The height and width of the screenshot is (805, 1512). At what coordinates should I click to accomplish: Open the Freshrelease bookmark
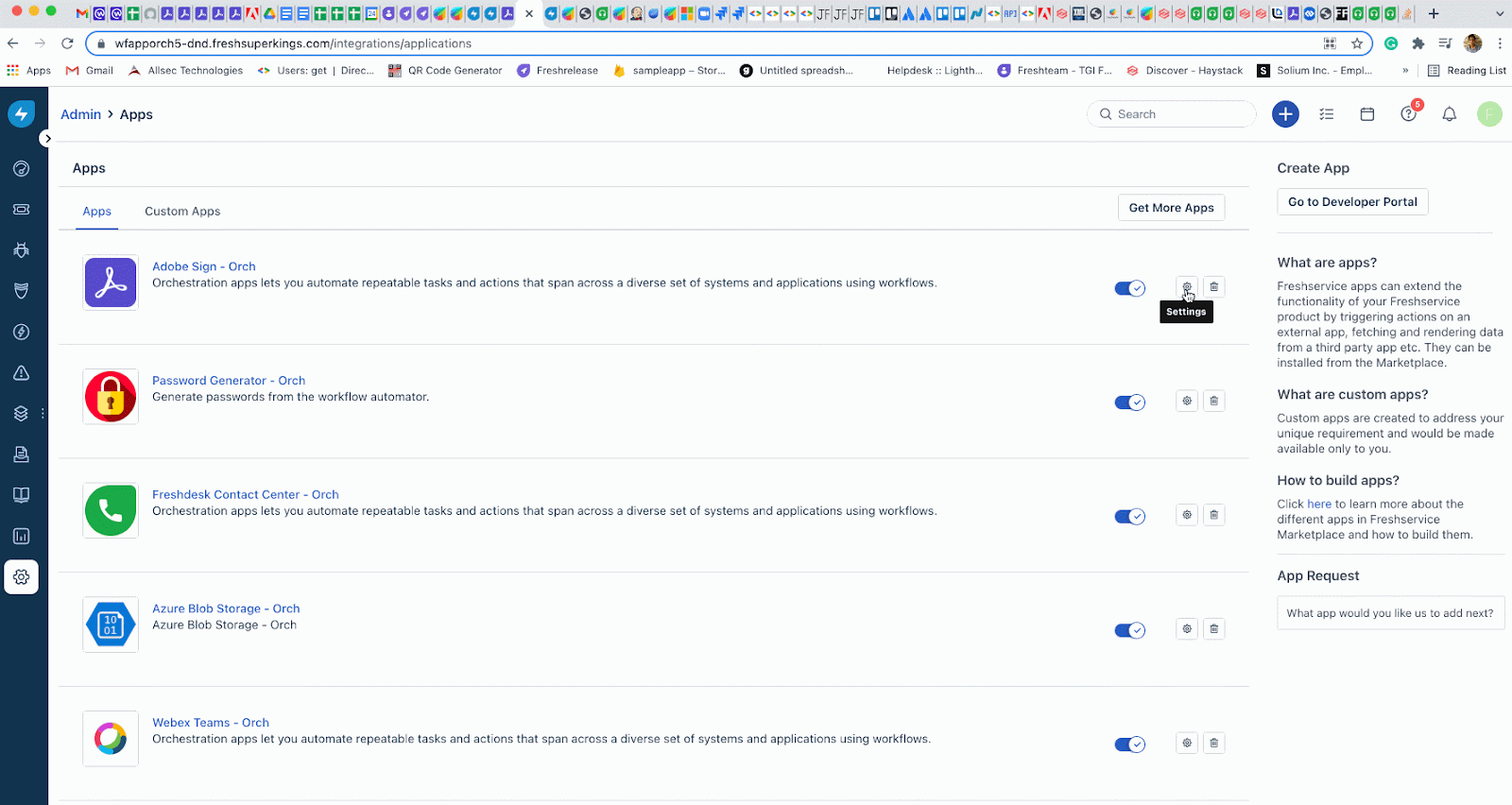(558, 71)
